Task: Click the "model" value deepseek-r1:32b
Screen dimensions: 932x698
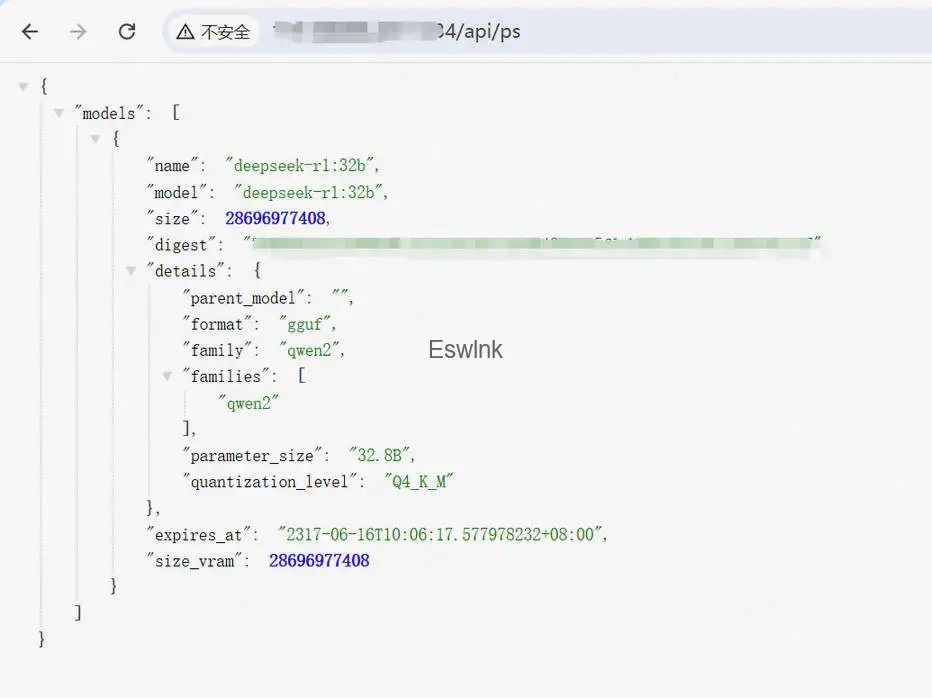Action: coord(311,192)
